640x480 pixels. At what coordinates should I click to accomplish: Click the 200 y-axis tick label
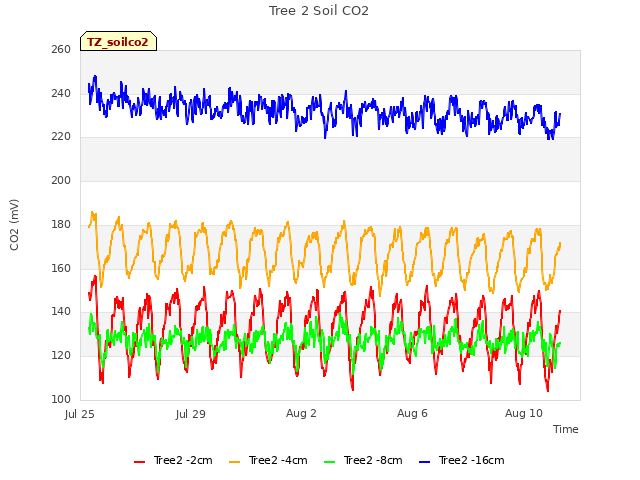(61, 180)
